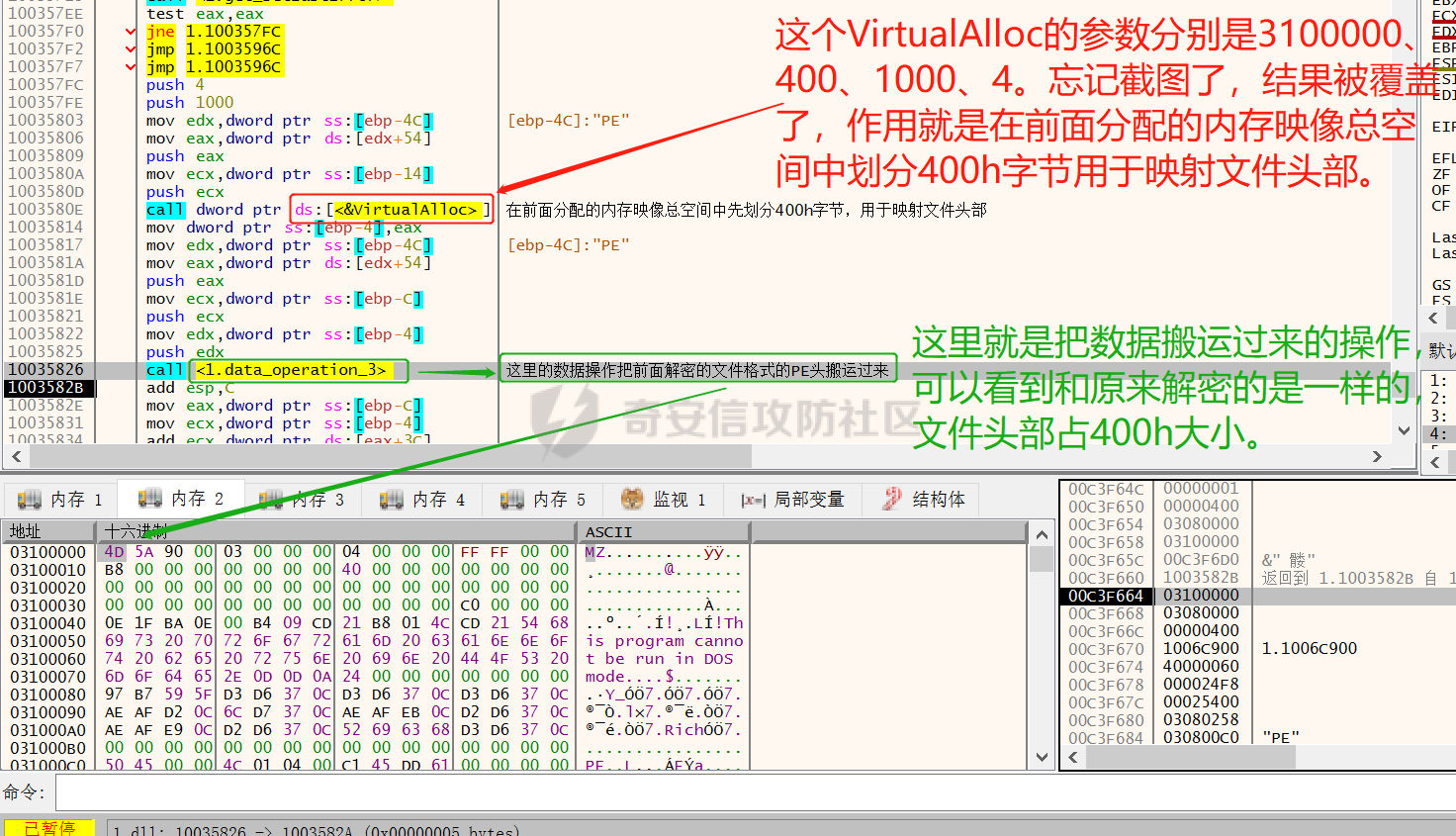The height and width of the screenshot is (836, 1456).
Task: Click the ZF flag in registers panel
Action: pos(1441,174)
